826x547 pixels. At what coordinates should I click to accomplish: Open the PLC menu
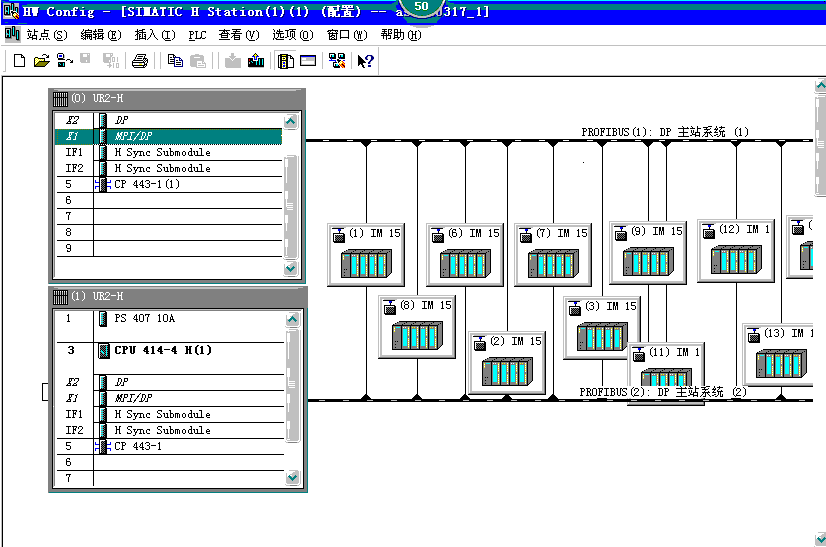[x=198, y=35]
